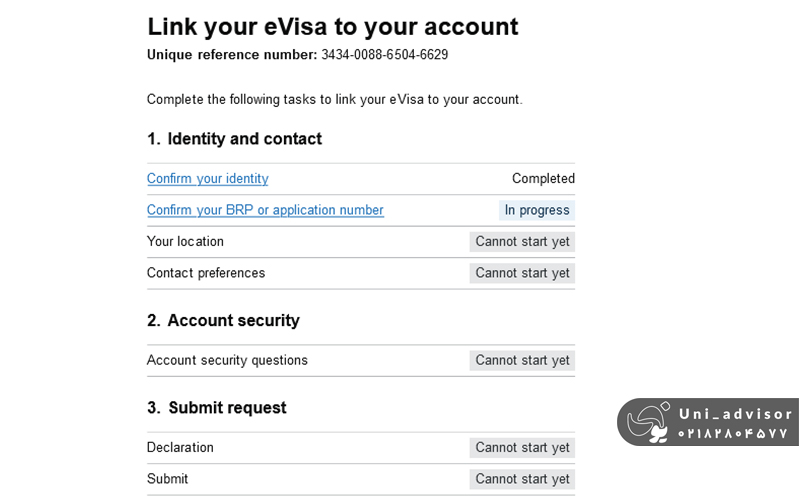The height and width of the screenshot is (500, 800).
Task: Click the Link your eVisa page heading
Action: (x=332, y=26)
